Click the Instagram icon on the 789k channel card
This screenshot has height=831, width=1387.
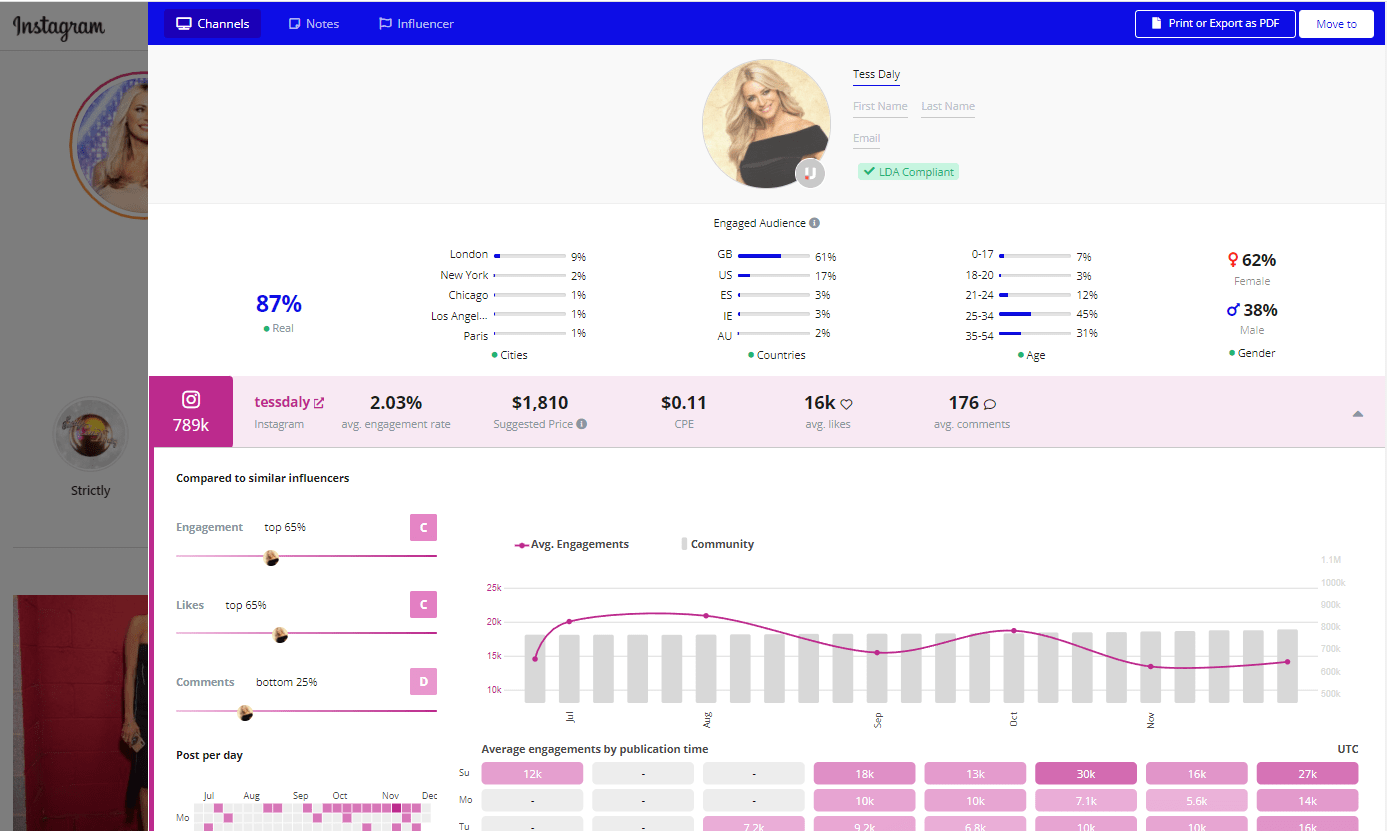[x=191, y=400]
